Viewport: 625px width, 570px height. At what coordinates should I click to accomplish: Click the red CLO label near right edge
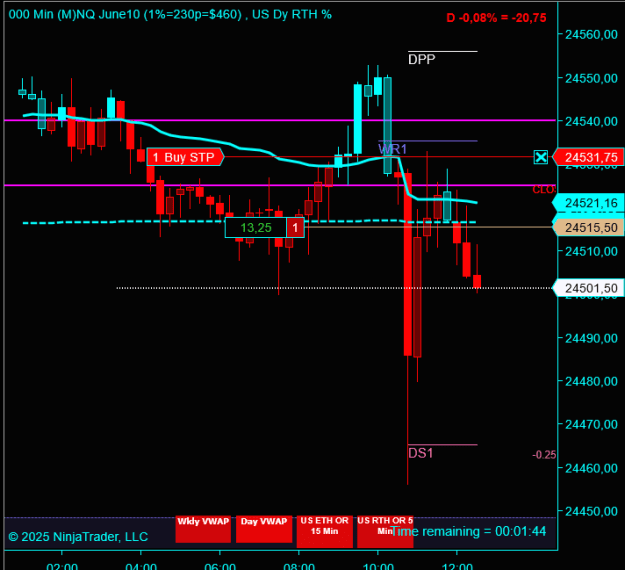[544, 190]
